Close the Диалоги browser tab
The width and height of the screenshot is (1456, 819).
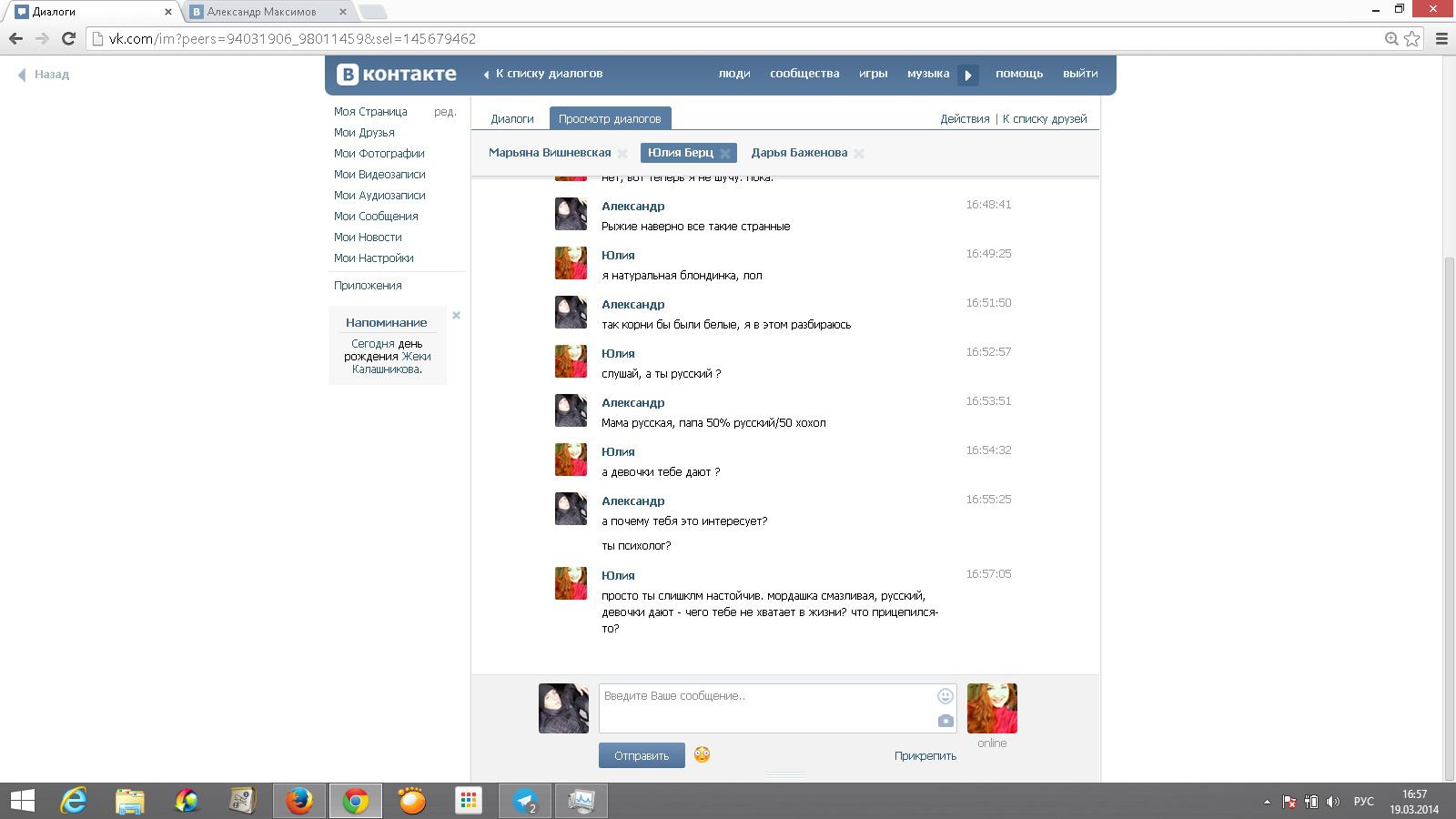tap(167, 12)
